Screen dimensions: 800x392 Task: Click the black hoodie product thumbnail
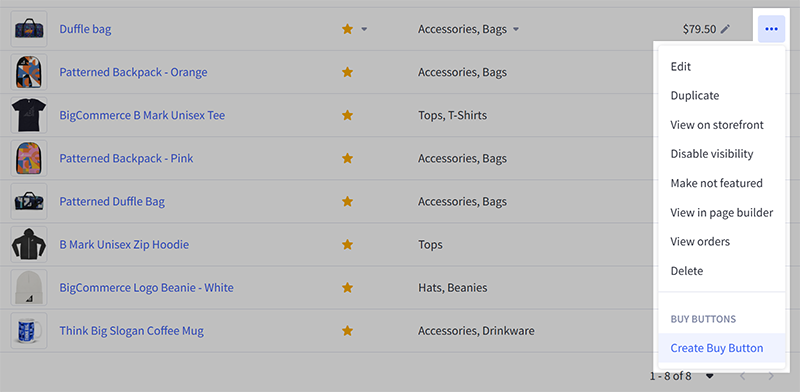(29, 244)
